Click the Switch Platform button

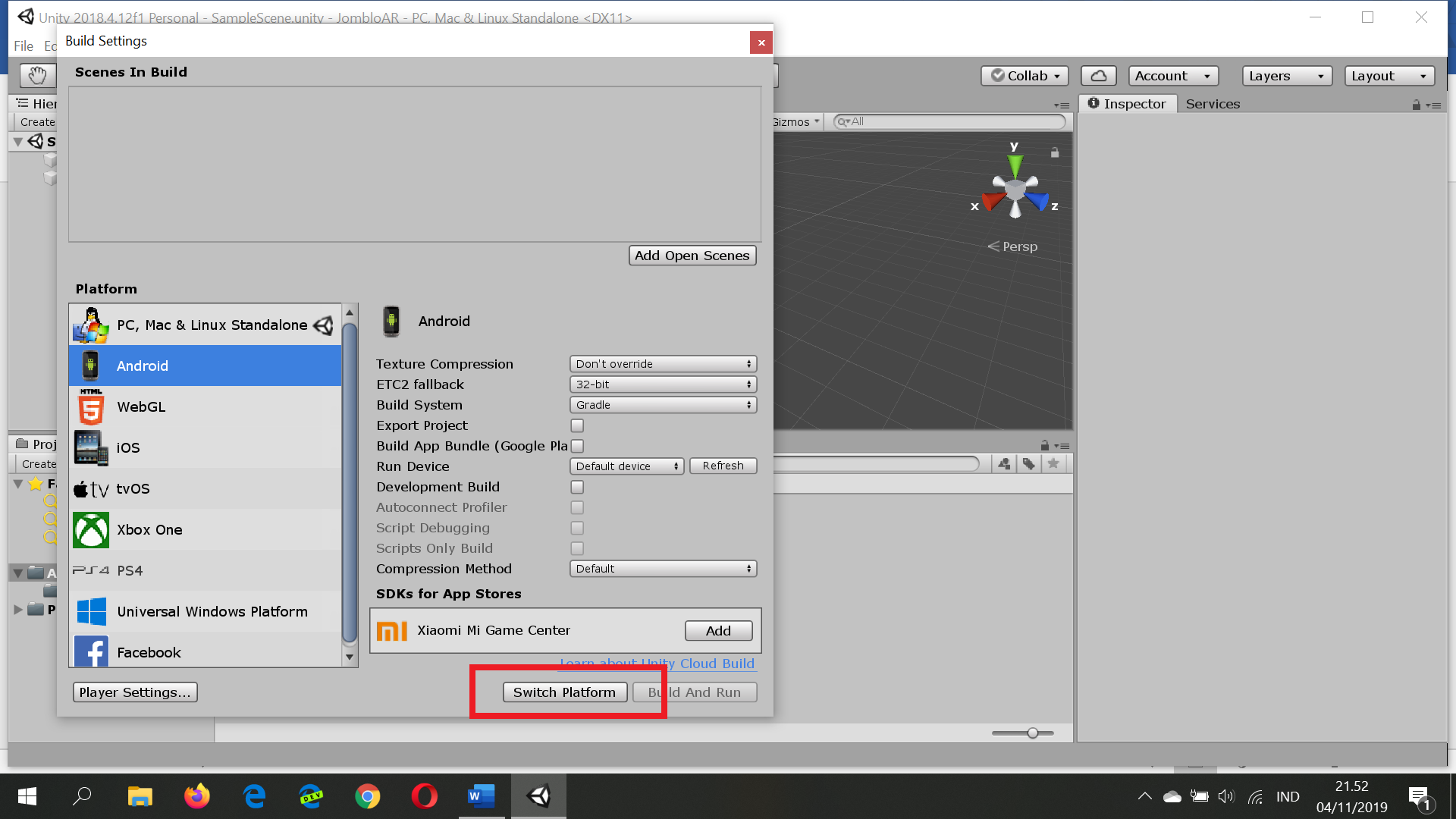pos(564,692)
